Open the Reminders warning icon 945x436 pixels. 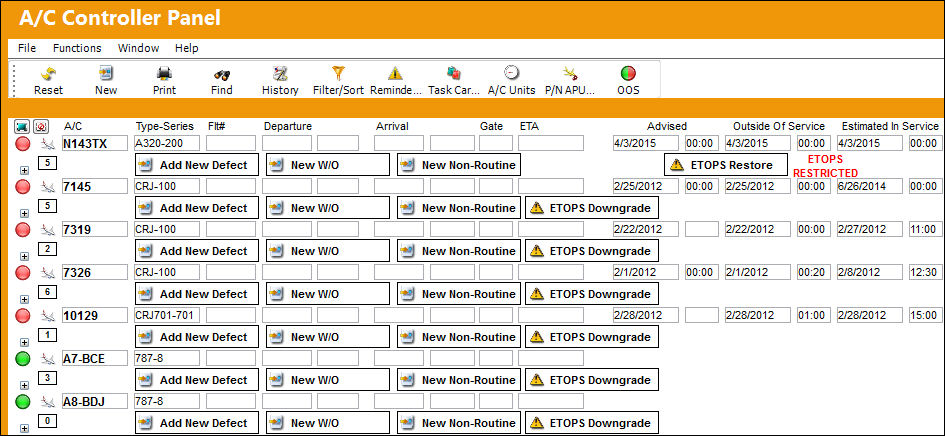point(395,74)
